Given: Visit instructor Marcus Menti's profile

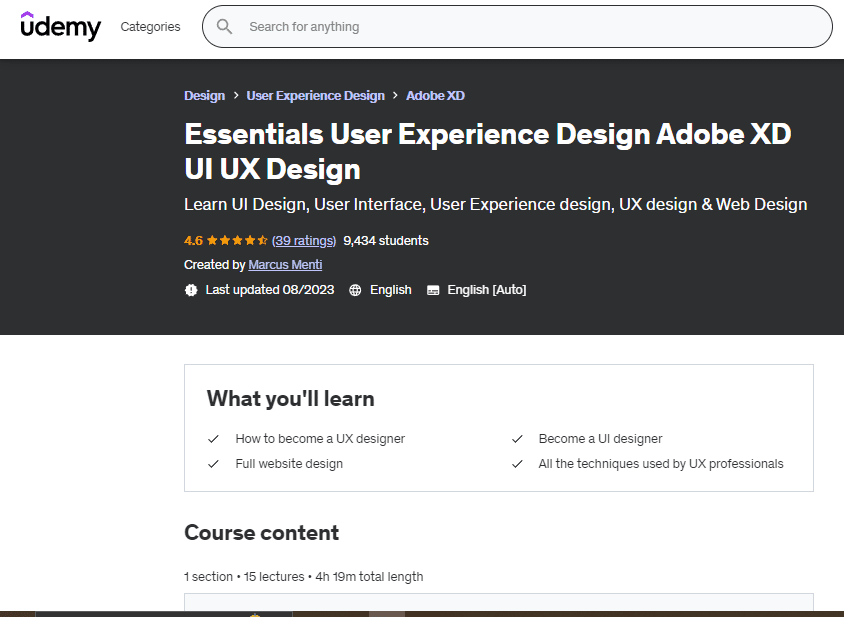Looking at the screenshot, I should [x=285, y=265].
